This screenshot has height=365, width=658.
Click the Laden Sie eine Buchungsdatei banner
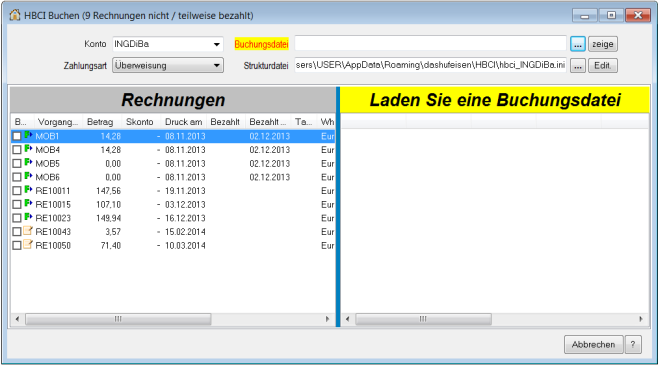(x=495, y=100)
